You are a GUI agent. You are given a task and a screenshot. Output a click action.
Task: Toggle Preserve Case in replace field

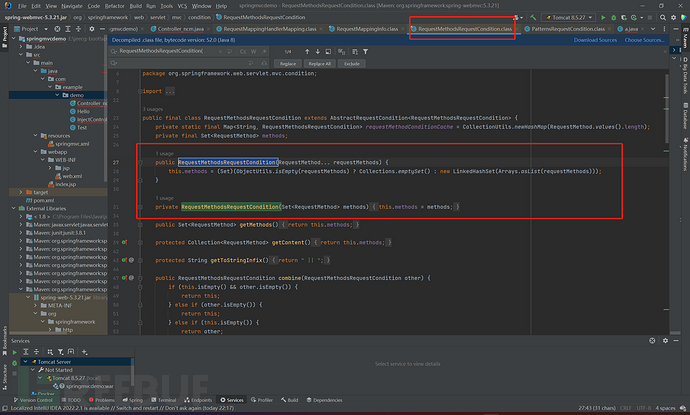click(x=264, y=64)
